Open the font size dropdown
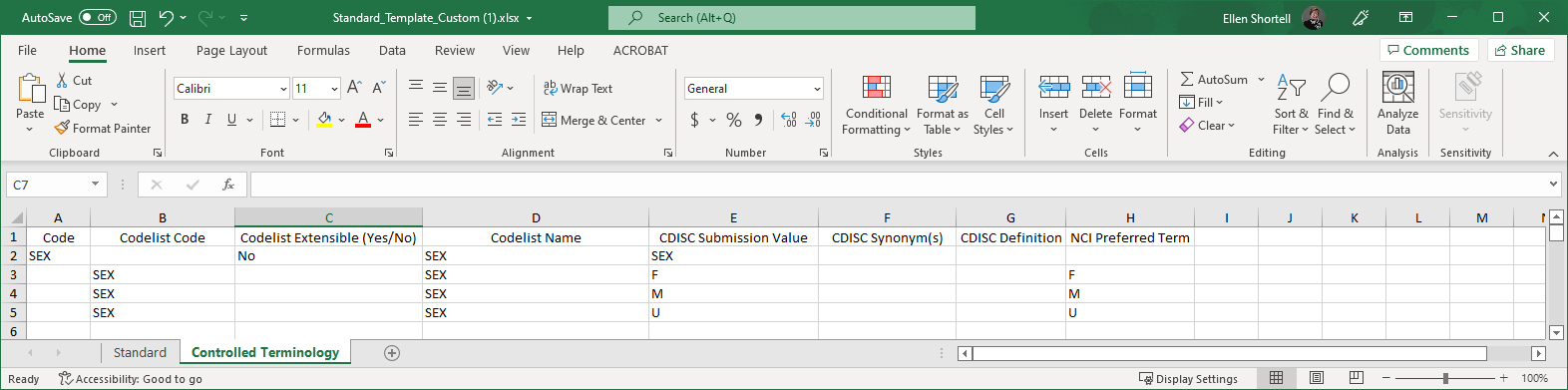Viewport: 1568px width, 390px height. pyautogui.click(x=334, y=89)
